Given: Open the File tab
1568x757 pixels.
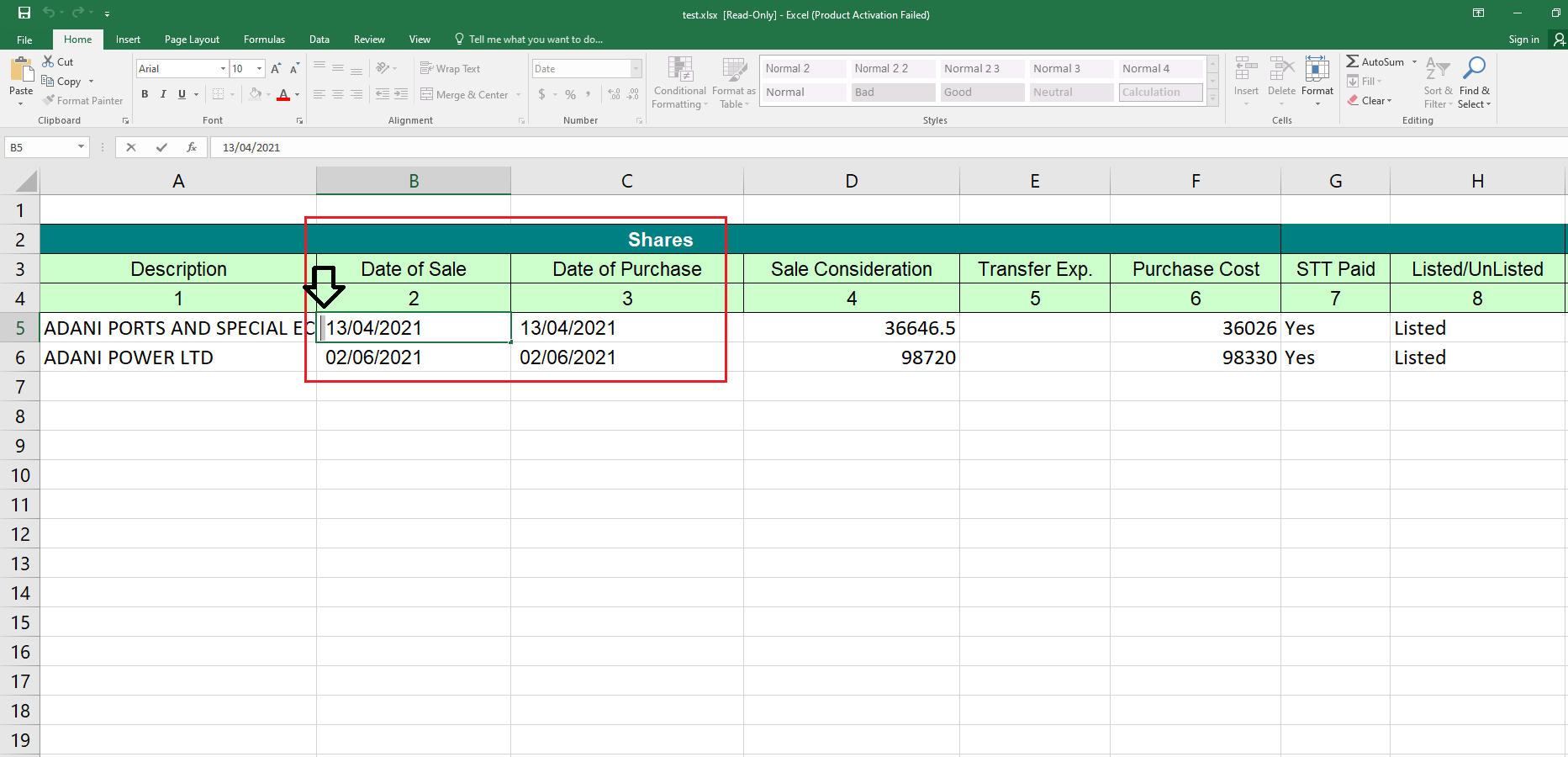Looking at the screenshot, I should (x=24, y=40).
